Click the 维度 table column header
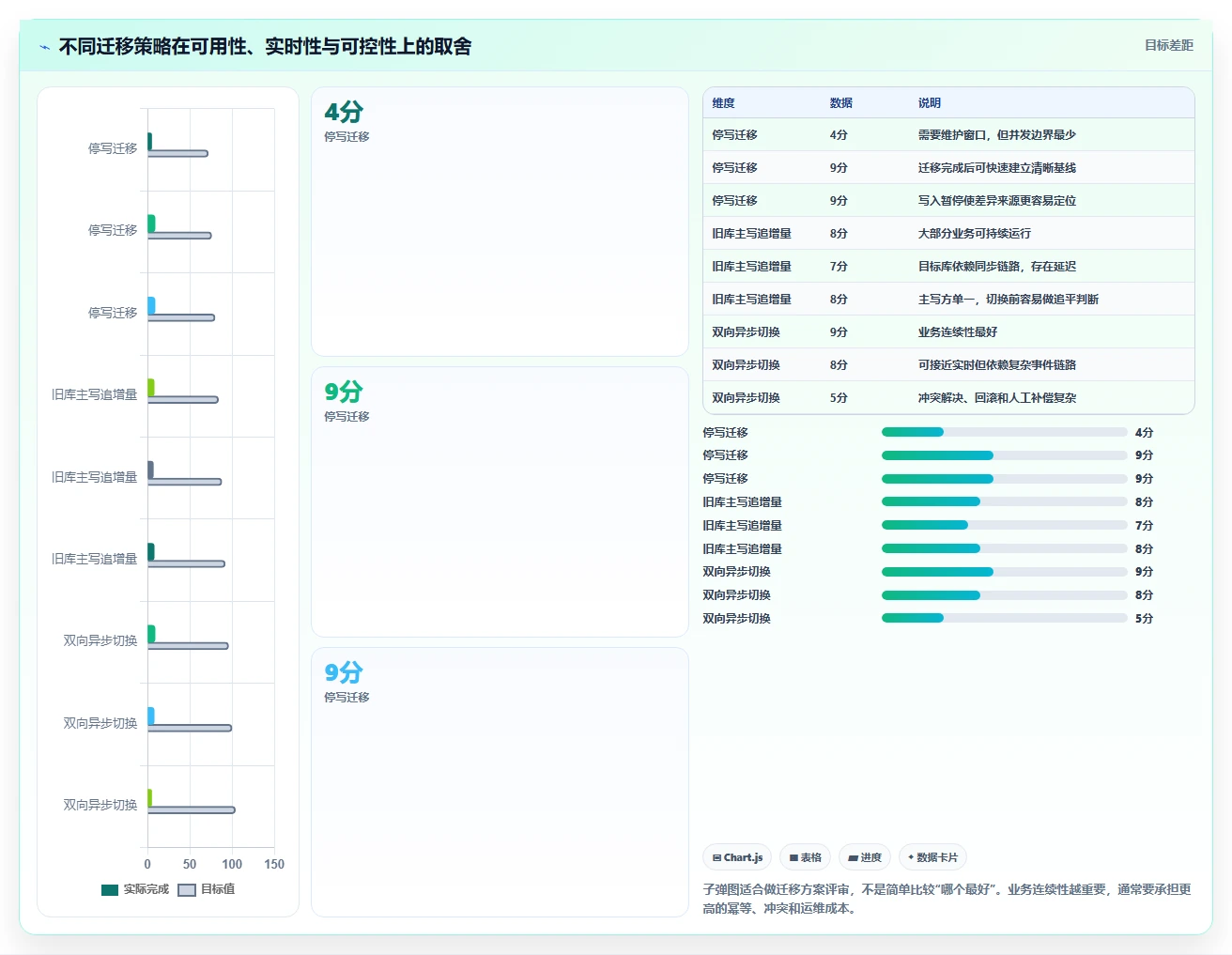Image resolution: width=1232 pixels, height=955 pixels. click(x=723, y=103)
